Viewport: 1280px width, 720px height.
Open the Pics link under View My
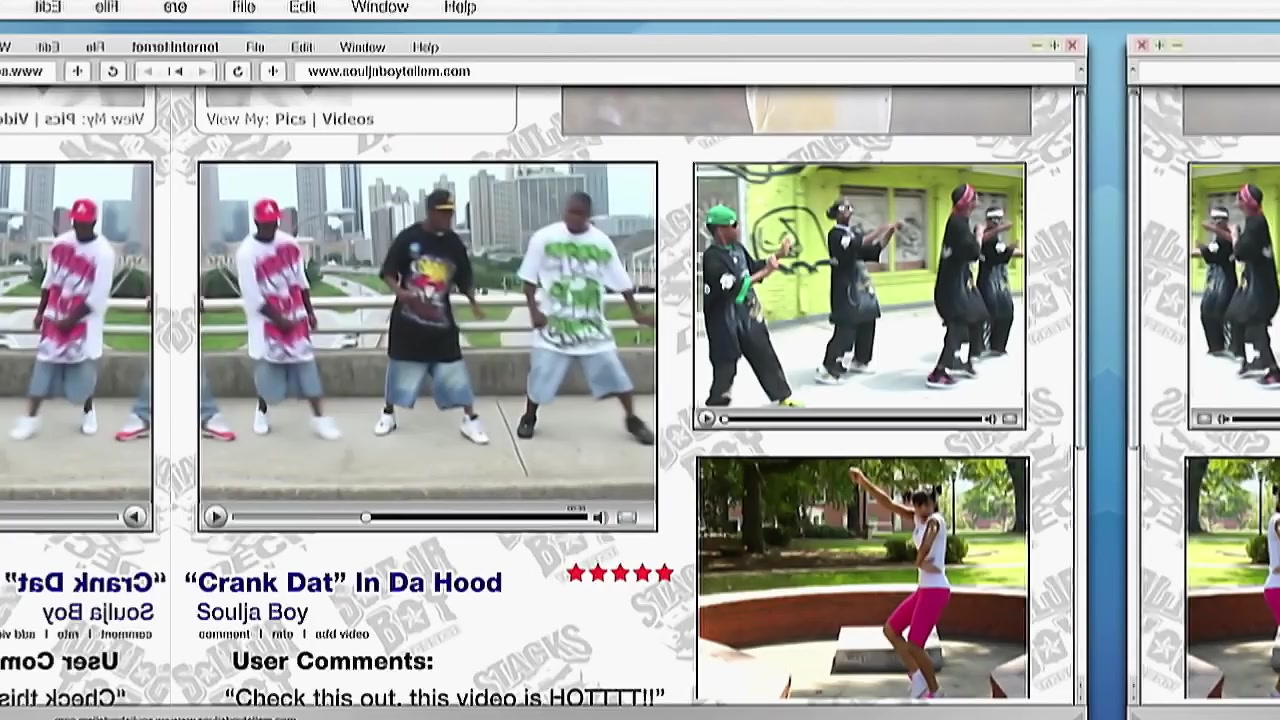point(290,119)
